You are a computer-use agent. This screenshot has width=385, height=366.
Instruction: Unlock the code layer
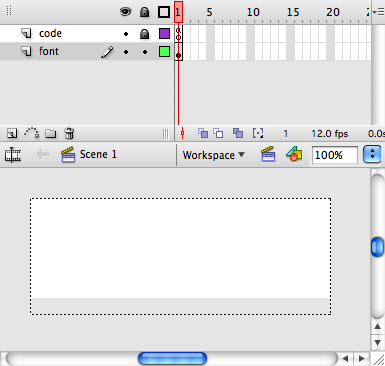144,34
